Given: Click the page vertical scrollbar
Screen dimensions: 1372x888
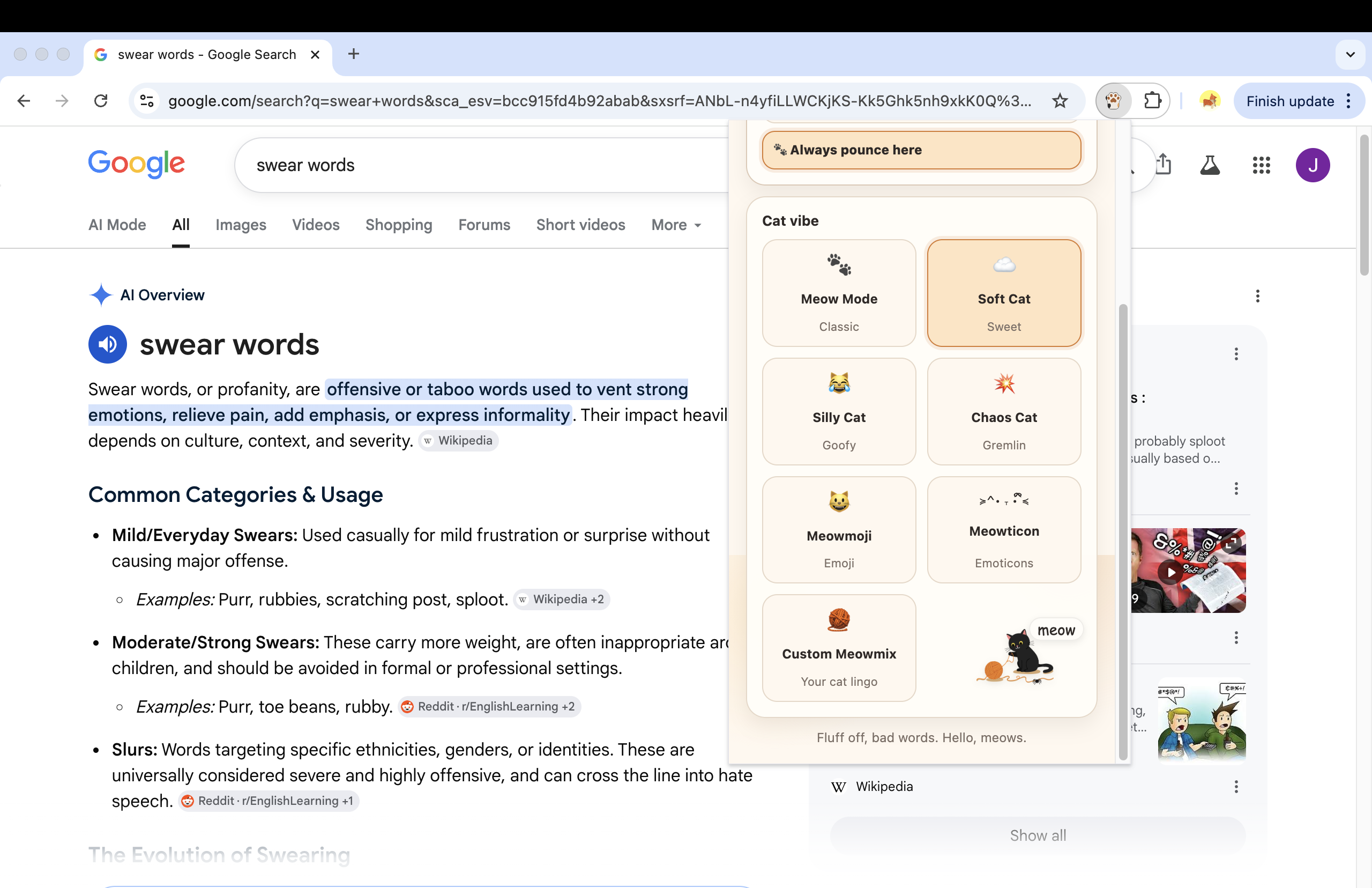Looking at the screenshot, I should (1364, 205).
